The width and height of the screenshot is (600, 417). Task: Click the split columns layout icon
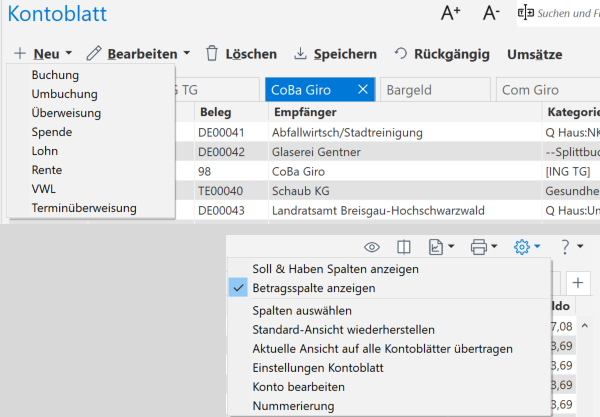(x=403, y=246)
